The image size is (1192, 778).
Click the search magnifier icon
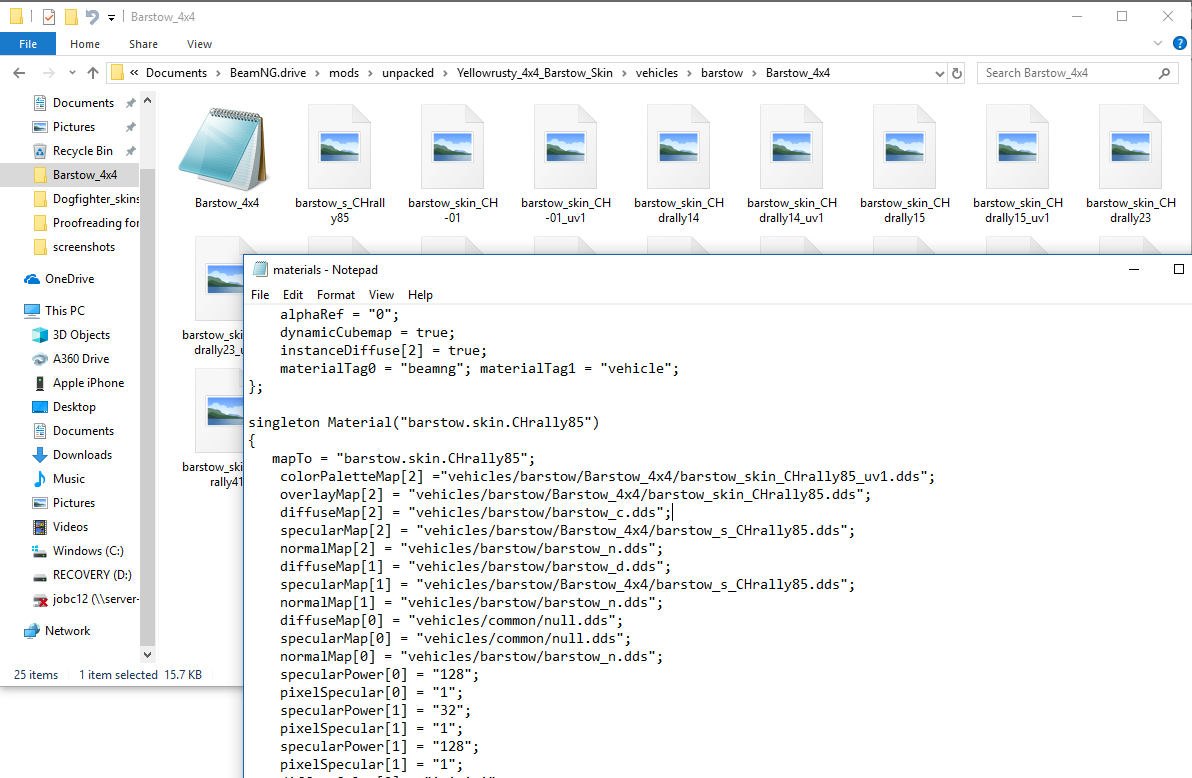[x=1164, y=73]
